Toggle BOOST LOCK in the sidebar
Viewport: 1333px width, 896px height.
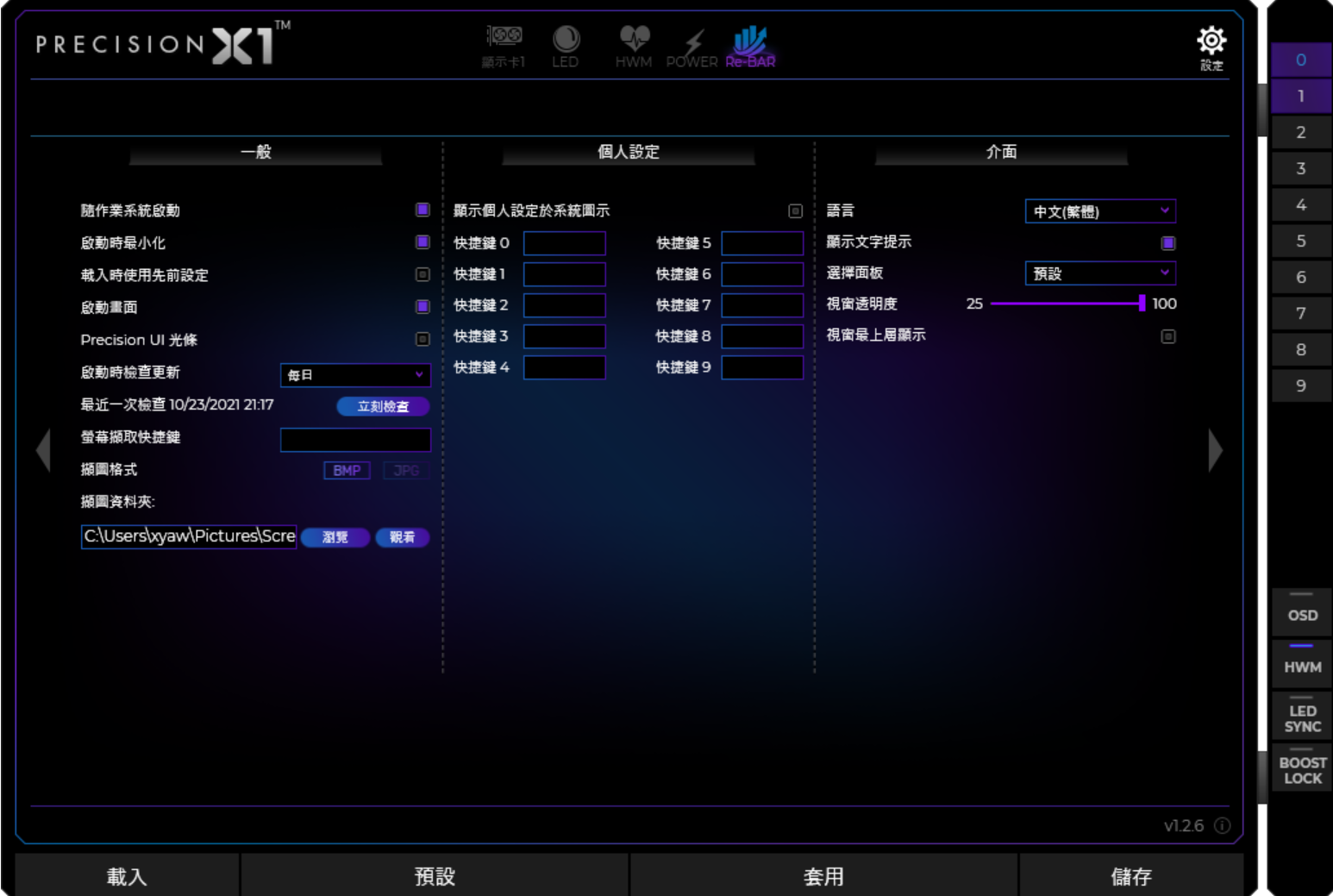click(1302, 768)
